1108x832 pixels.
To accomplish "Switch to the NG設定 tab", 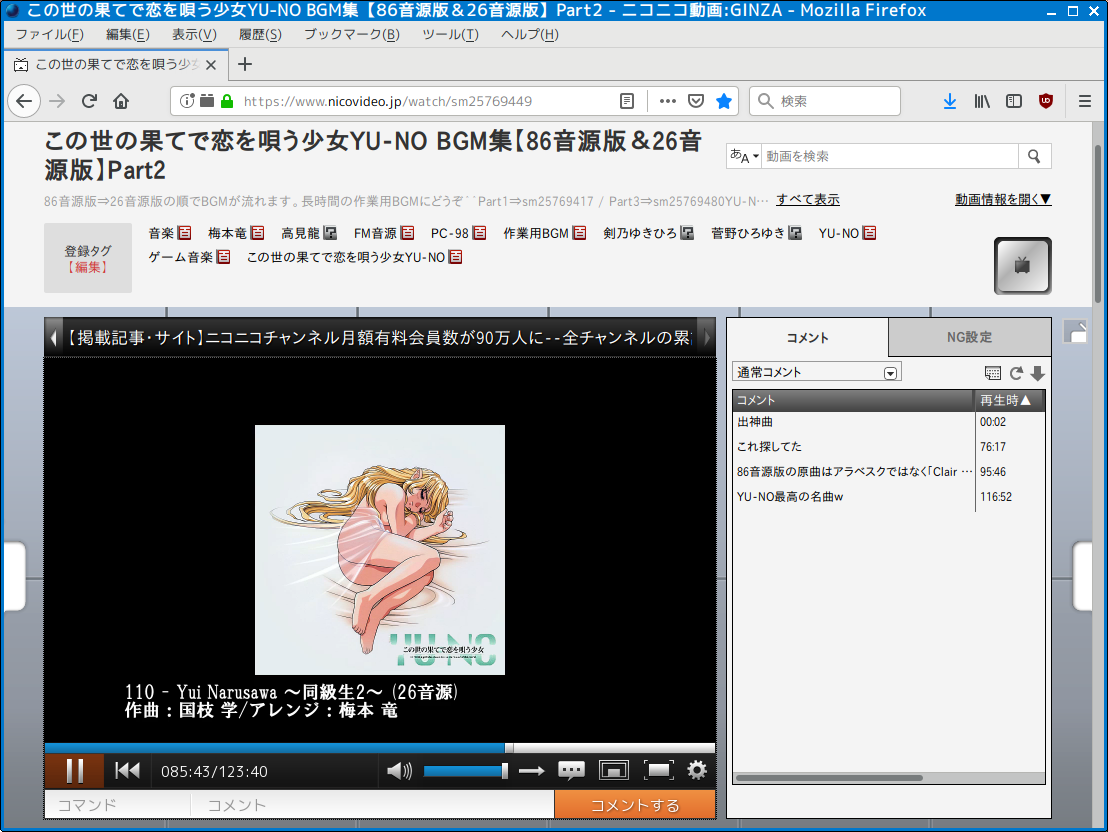I will tap(969, 337).
